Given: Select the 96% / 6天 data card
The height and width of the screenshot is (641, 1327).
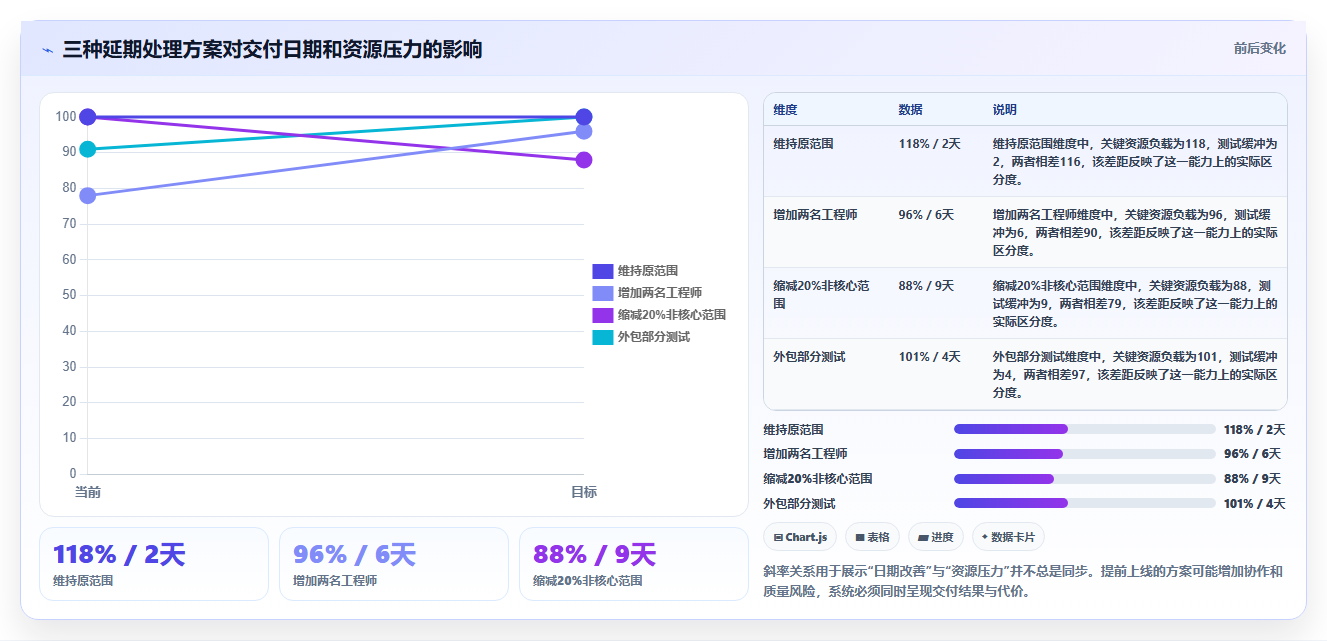Looking at the screenshot, I should pos(394,564).
